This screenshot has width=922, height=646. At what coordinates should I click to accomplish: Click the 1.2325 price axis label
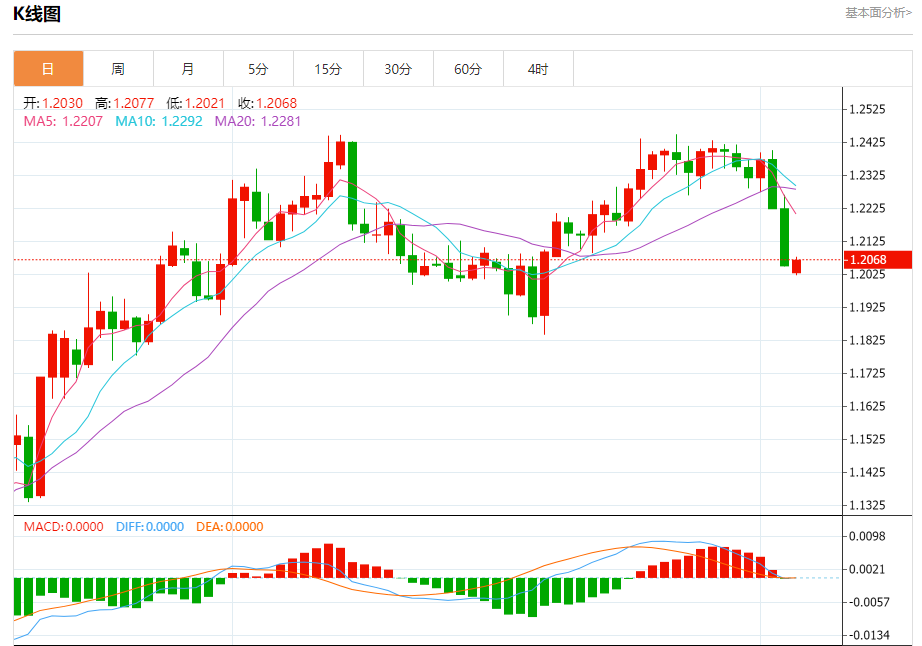tap(867, 175)
